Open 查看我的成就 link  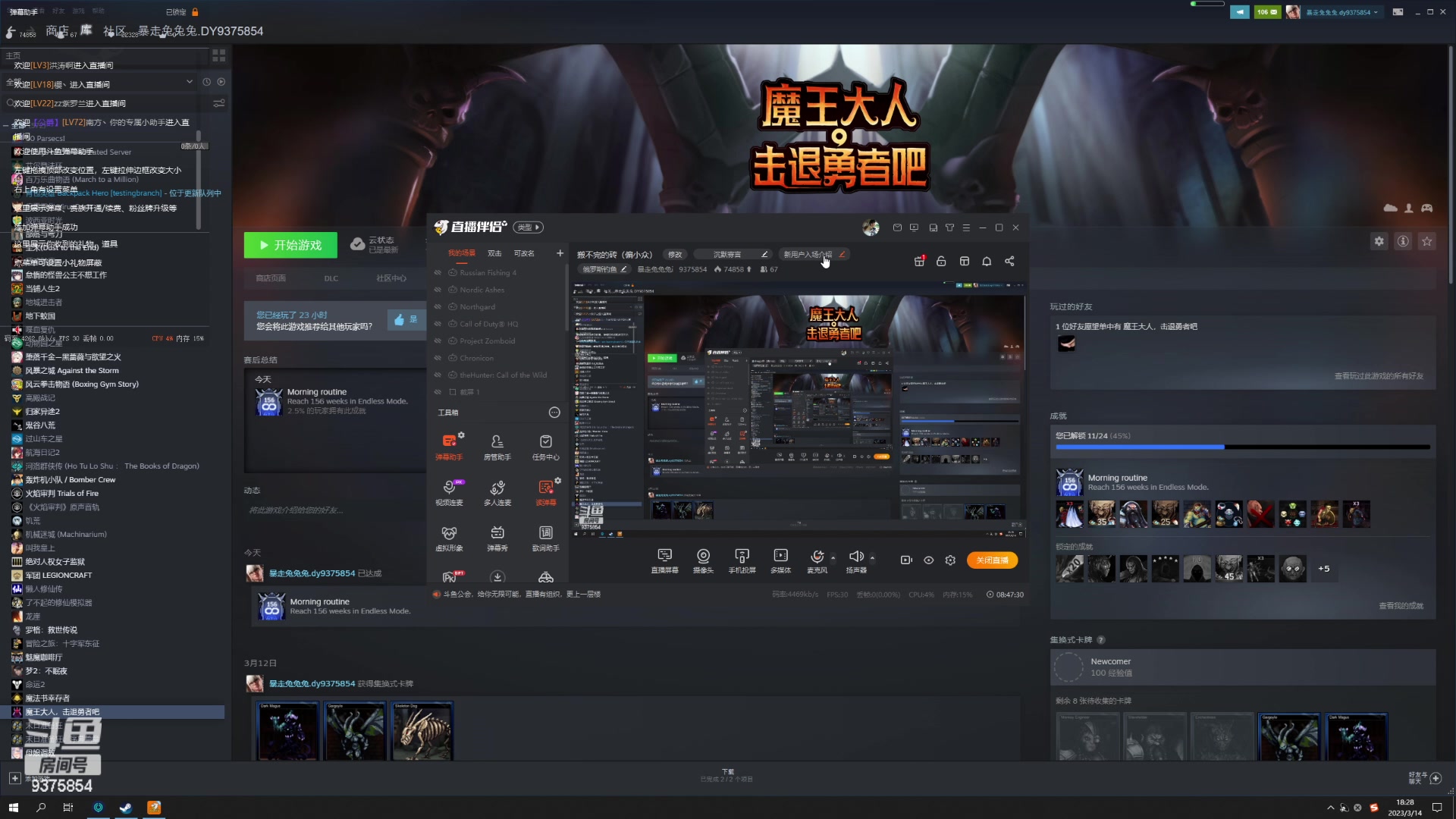1401,606
